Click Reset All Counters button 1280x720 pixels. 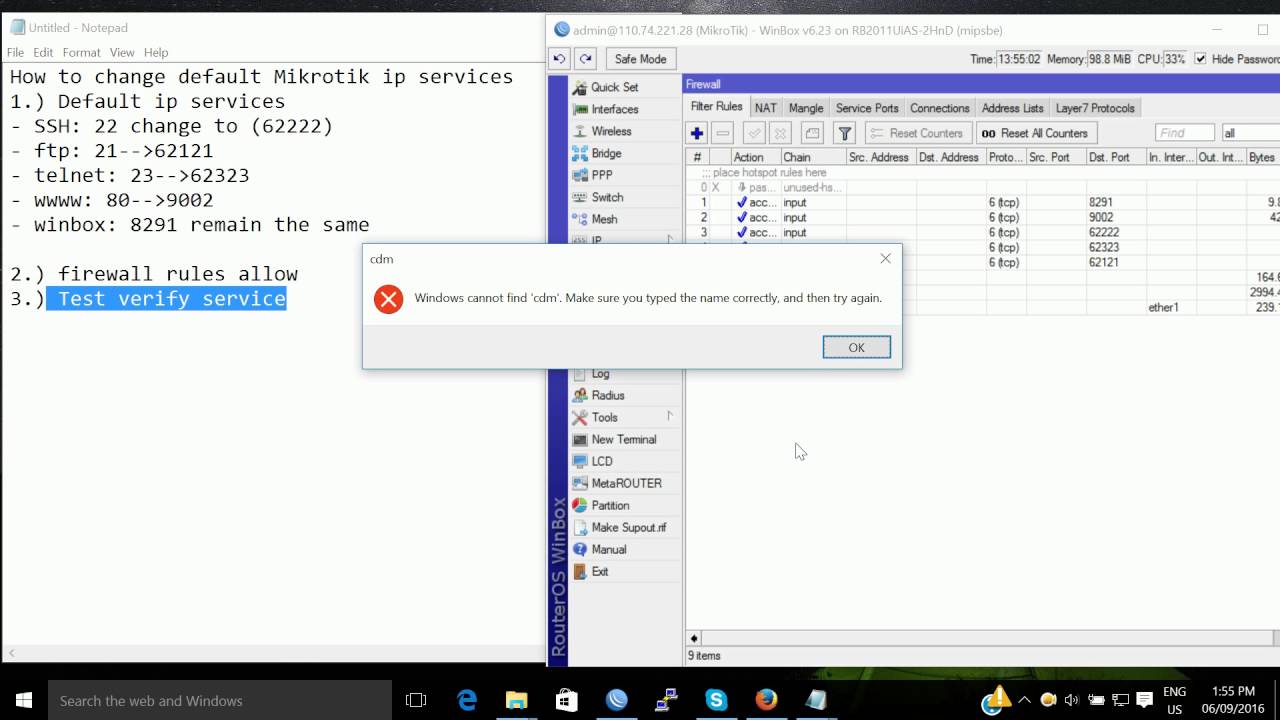[x=1035, y=133]
